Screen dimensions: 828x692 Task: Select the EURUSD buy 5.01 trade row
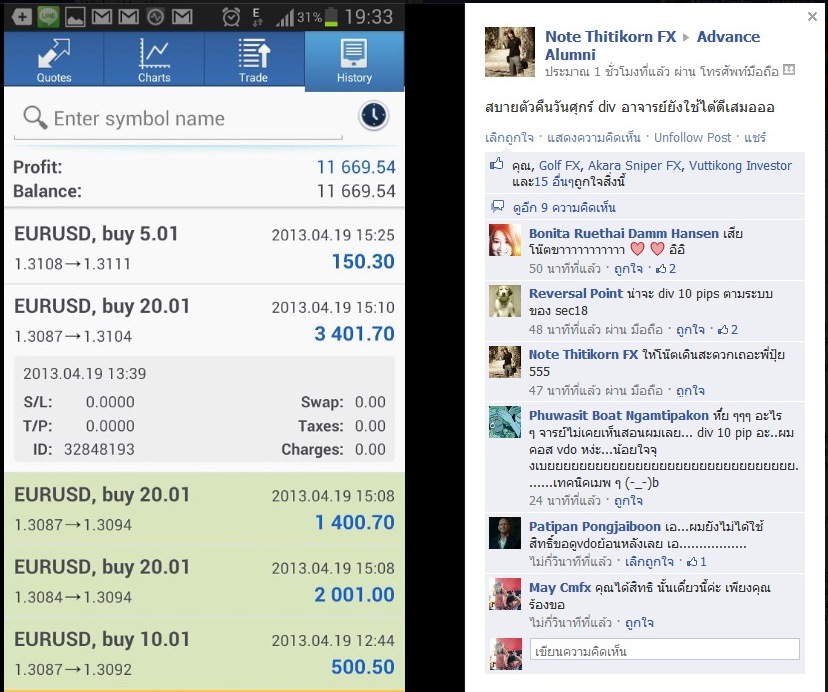pos(204,247)
